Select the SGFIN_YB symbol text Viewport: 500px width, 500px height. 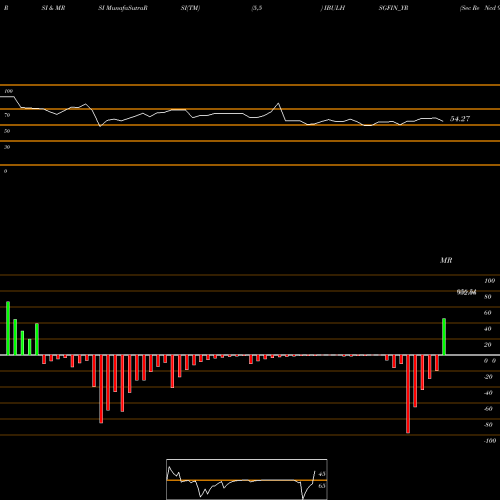(x=393, y=8)
